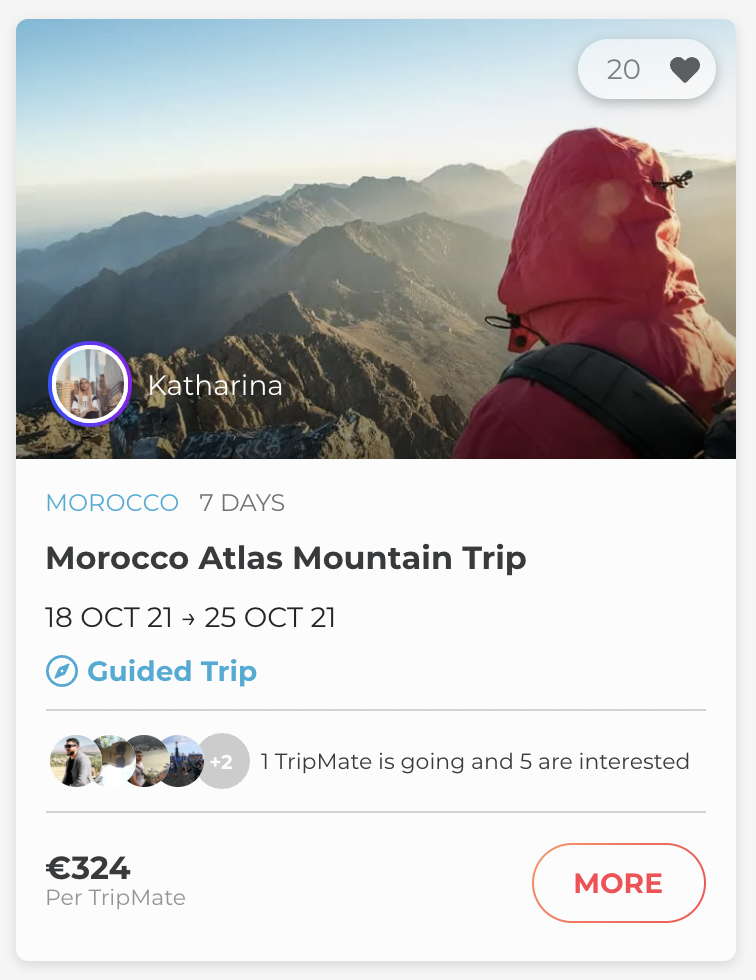This screenshot has height=980, width=756.
Task: Click the €324 price
Action: tap(88, 868)
